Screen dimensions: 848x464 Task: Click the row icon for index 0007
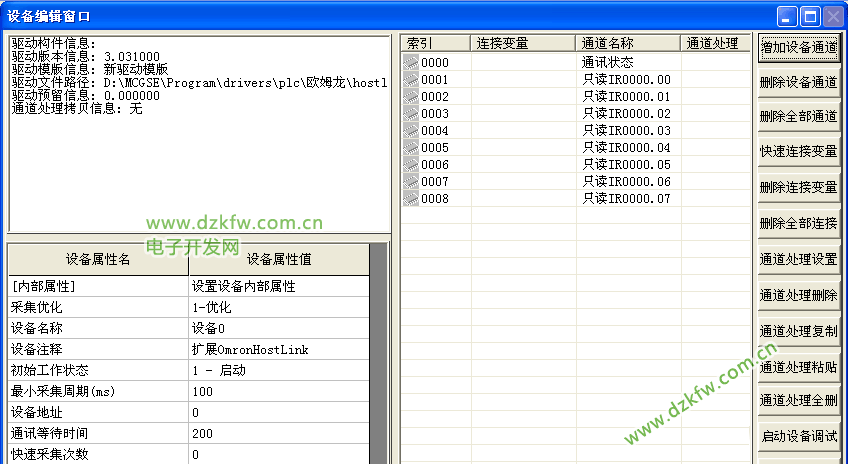(411, 182)
